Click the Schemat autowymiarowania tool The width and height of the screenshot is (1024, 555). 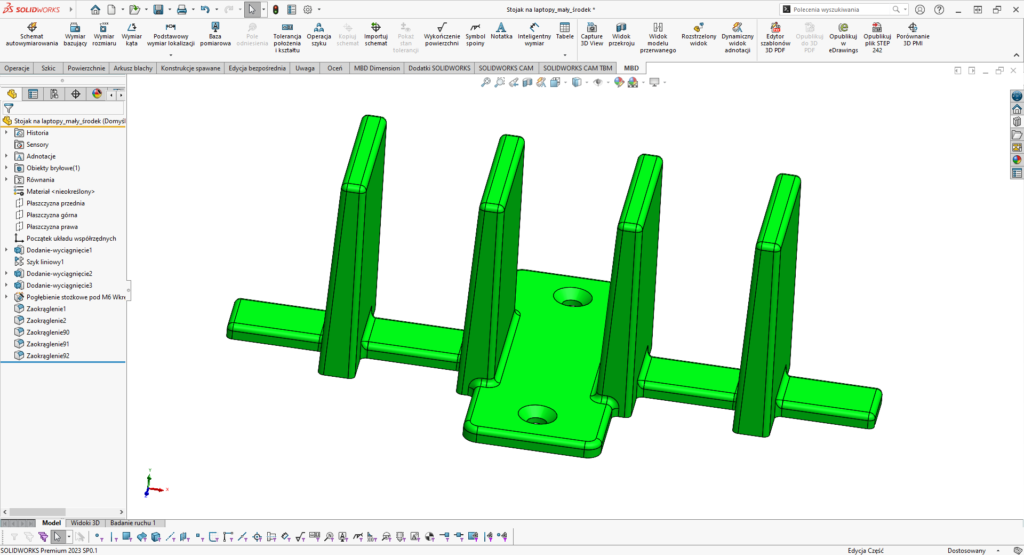30,34
